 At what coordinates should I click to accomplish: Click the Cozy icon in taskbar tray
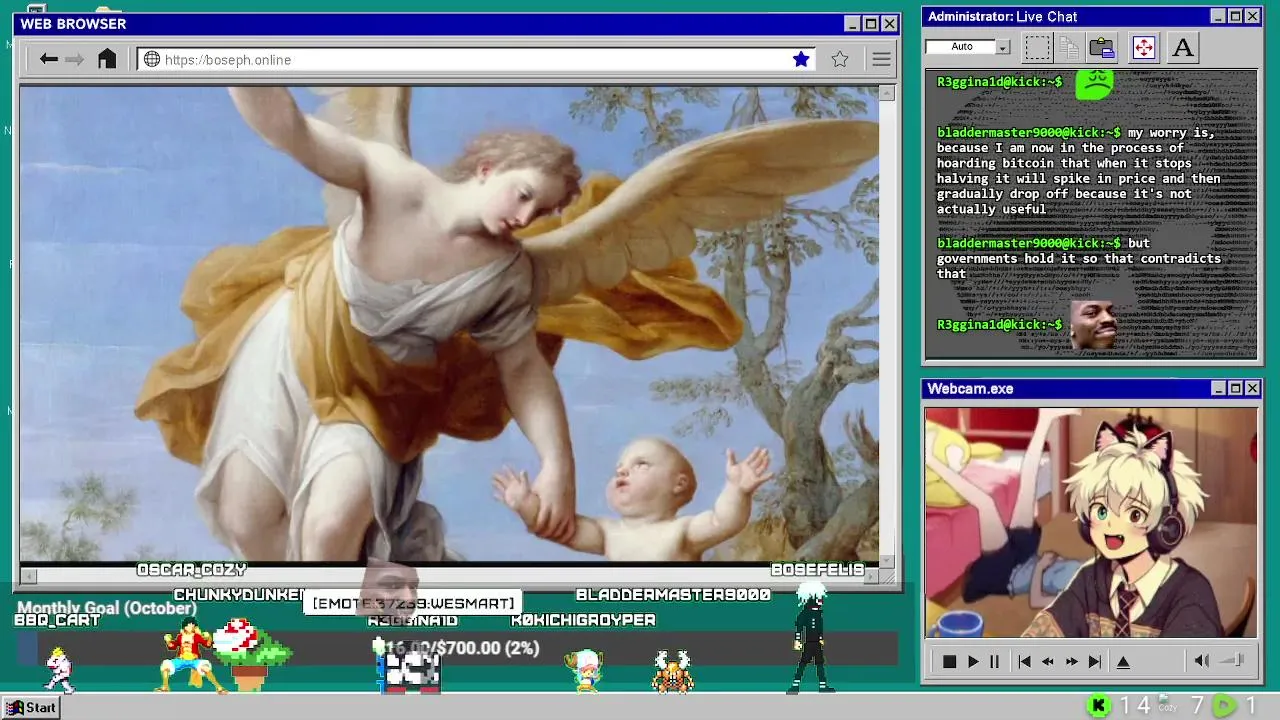(1167, 705)
